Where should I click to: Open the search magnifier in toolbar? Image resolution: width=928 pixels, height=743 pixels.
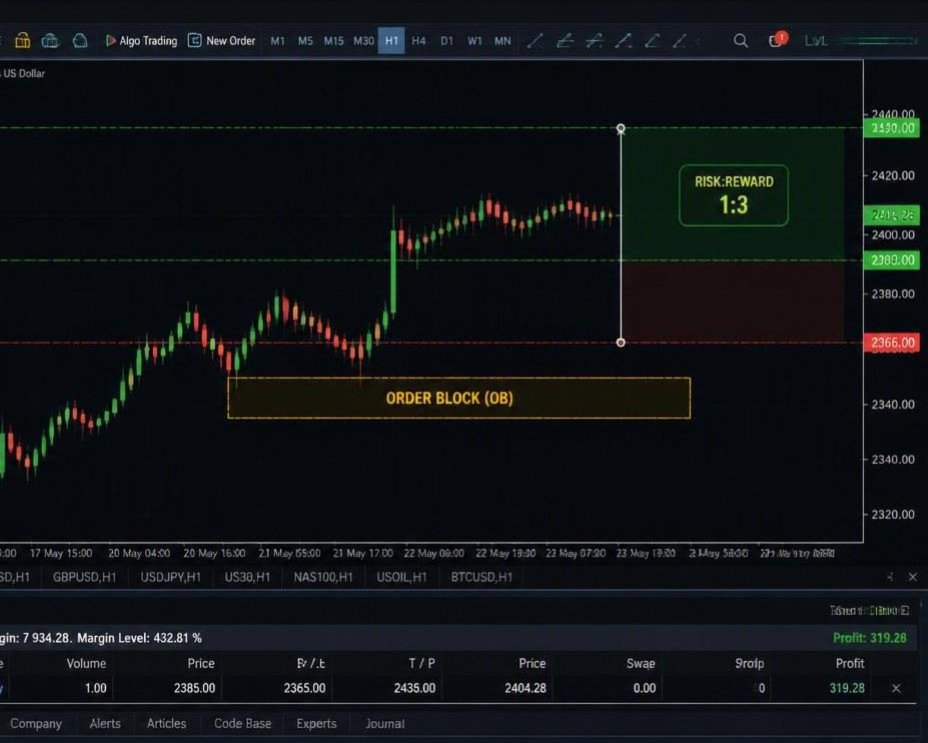(x=740, y=40)
